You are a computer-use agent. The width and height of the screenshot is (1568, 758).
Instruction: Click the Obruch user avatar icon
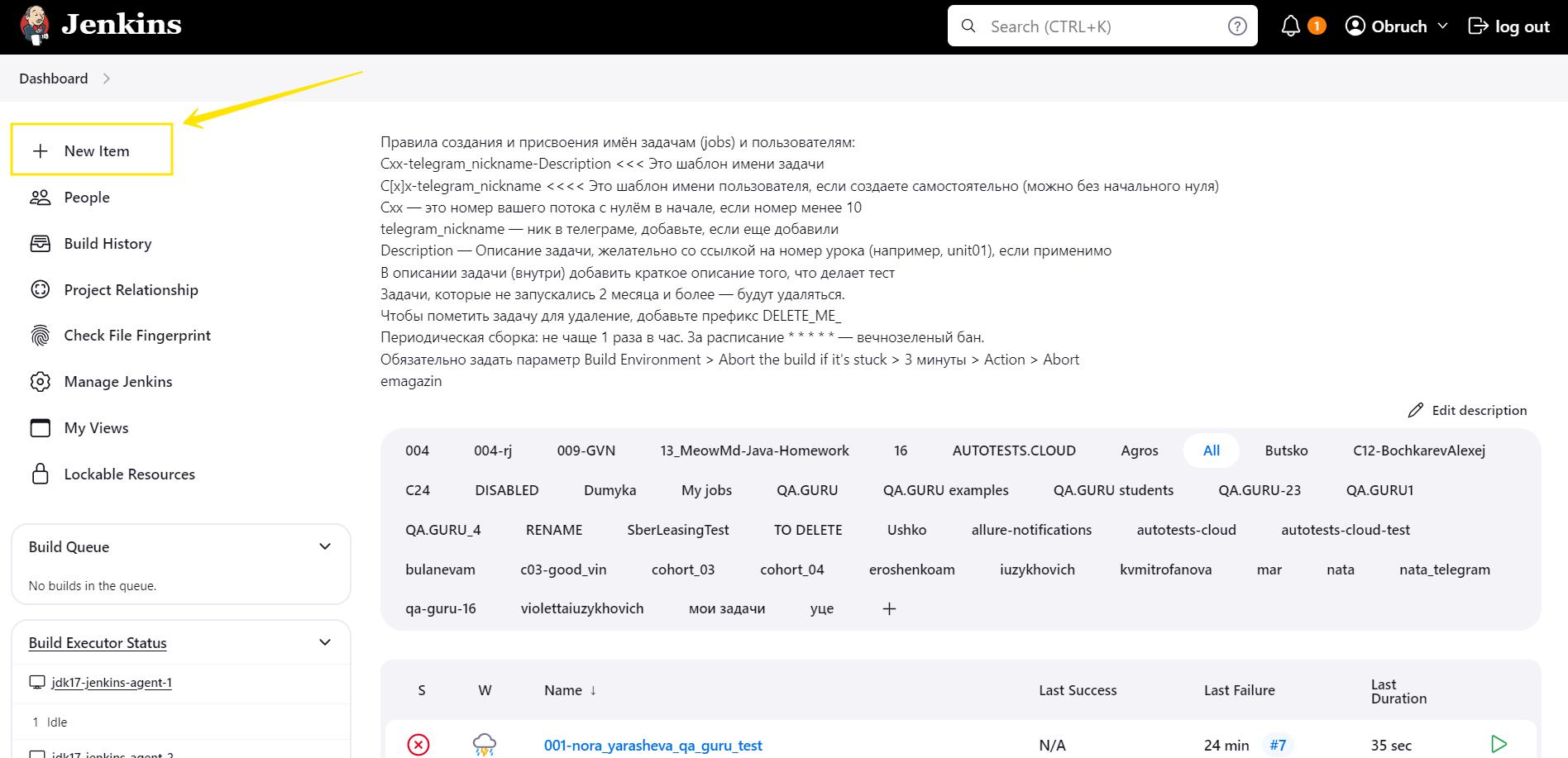pos(1355,26)
